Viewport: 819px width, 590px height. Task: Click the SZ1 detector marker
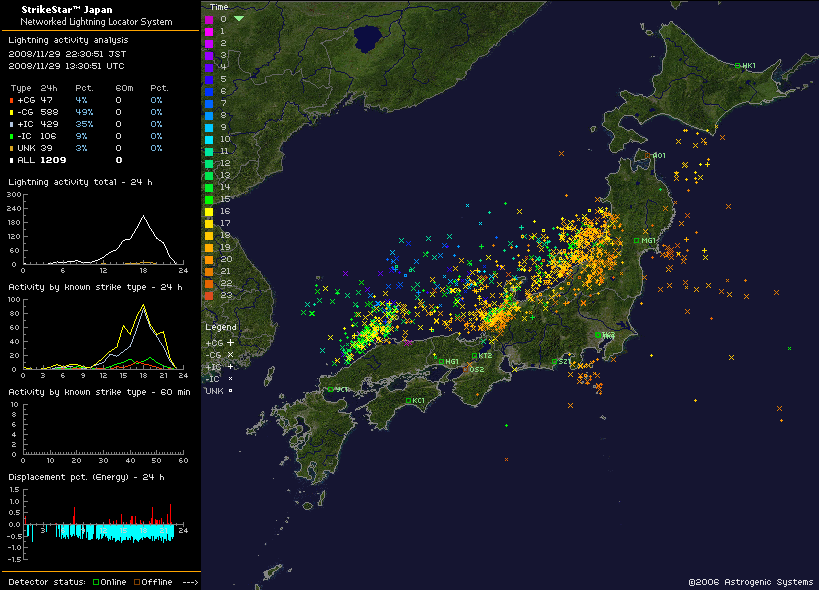(554, 362)
